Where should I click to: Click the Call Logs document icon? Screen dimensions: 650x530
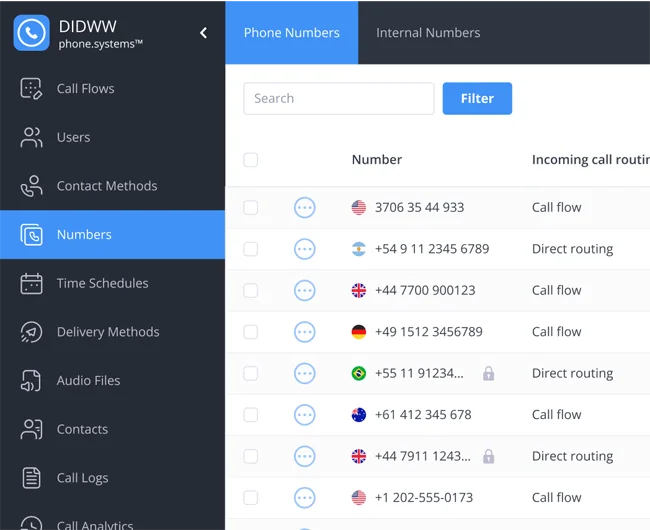click(31, 478)
